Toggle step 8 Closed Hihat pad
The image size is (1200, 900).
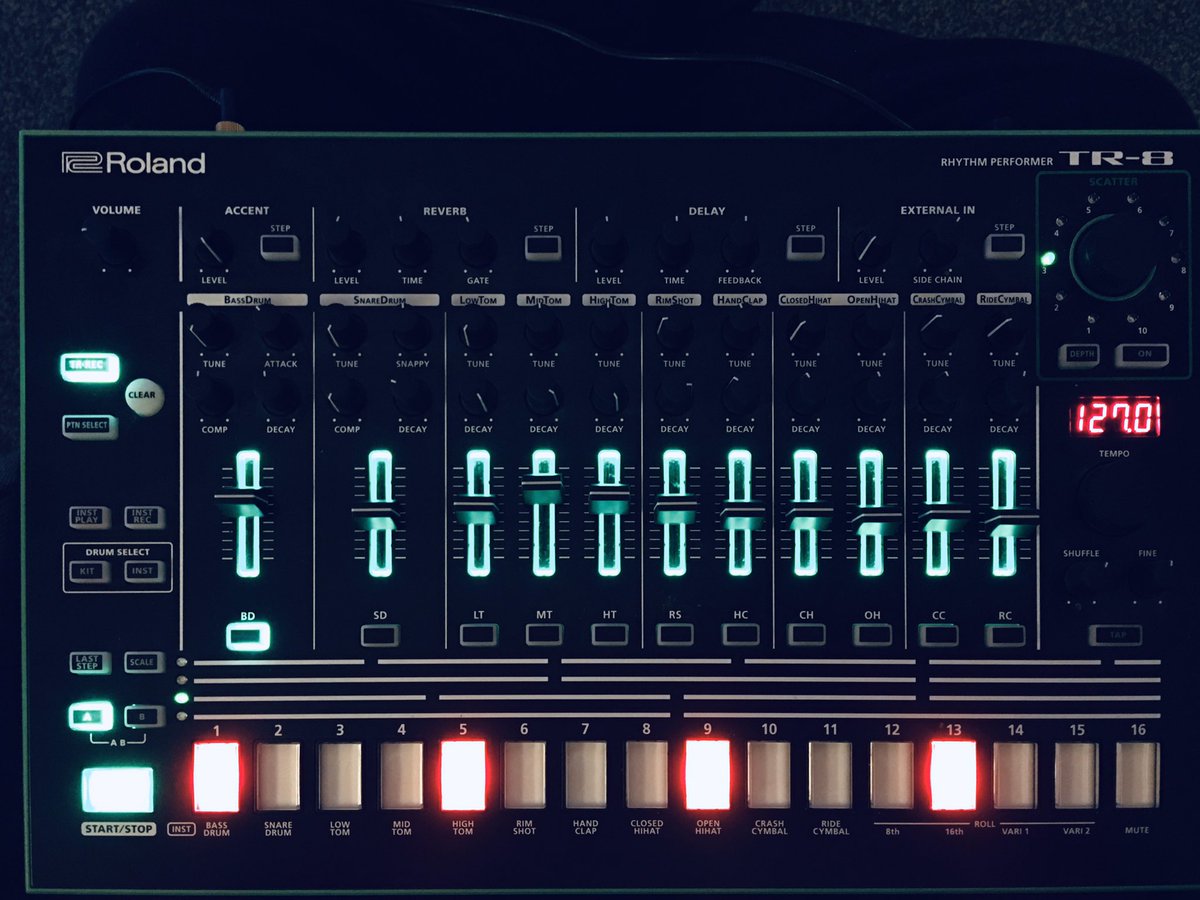[x=647, y=776]
